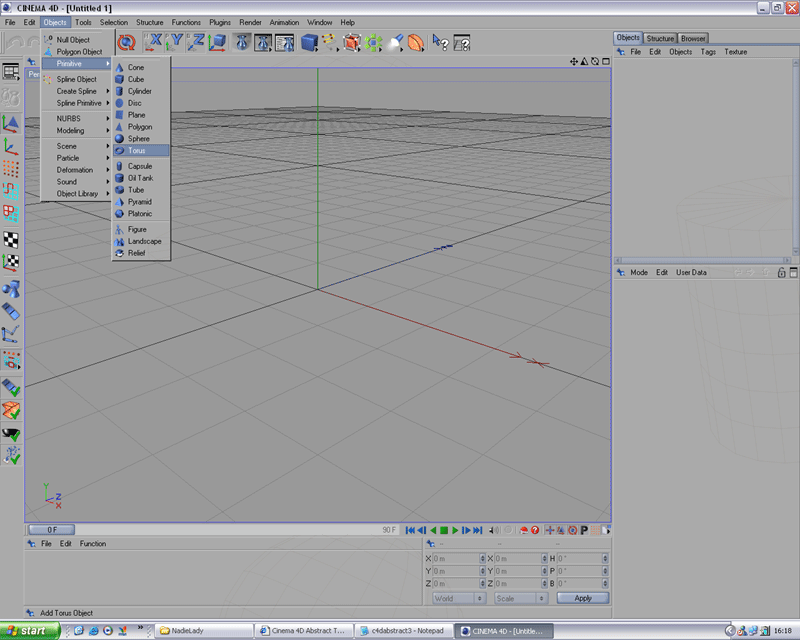Click the Render in Picture Viewer icon
Image resolution: width=800 pixels, height=640 pixels.
click(x=263, y=42)
